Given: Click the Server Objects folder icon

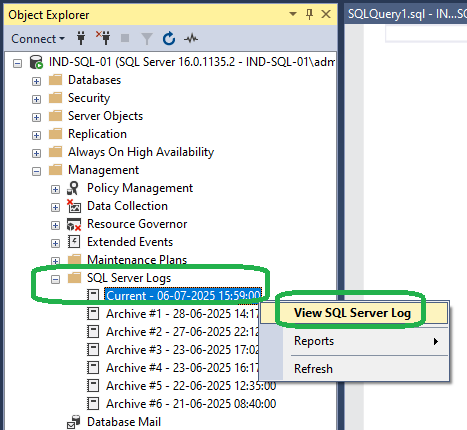Looking at the screenshot, I should tap(55, 116).
